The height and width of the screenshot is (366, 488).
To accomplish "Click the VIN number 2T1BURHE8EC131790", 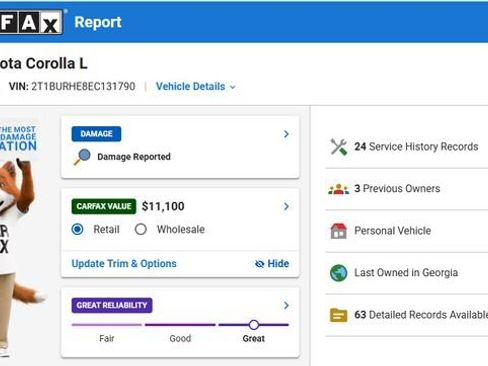I will [83, 87].
